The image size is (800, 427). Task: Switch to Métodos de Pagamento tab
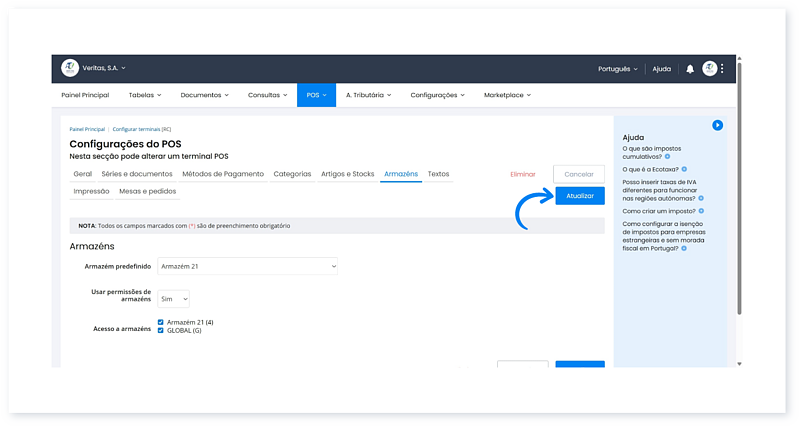pos(223,174)
